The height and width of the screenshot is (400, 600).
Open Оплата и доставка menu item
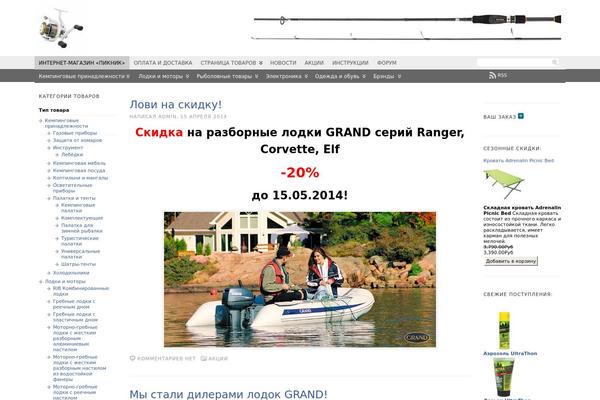pos(163,62)
